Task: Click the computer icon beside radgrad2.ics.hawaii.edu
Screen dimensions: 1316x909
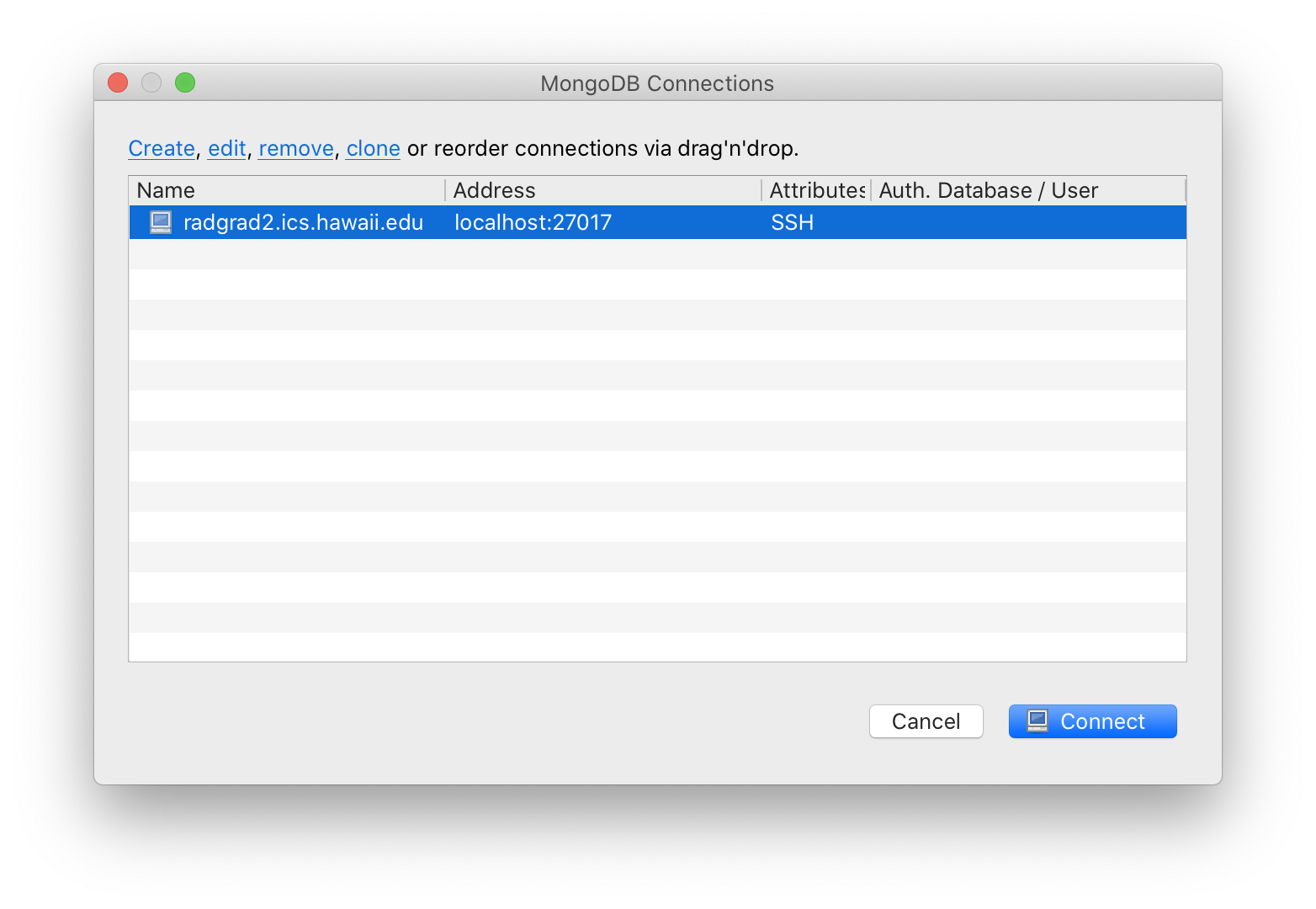Action: coord(161,222)
